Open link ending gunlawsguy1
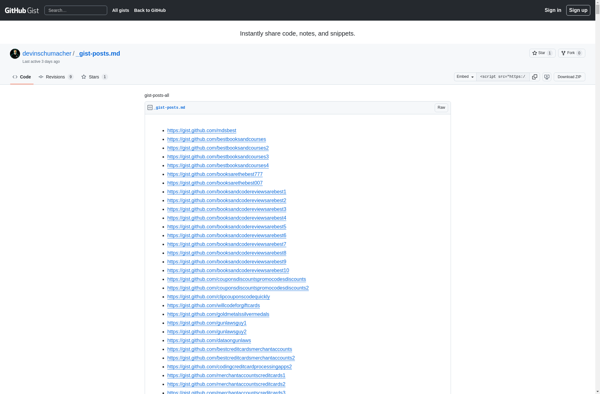The image size is (600, 394). pyautogui.click(x=207, y=323)
